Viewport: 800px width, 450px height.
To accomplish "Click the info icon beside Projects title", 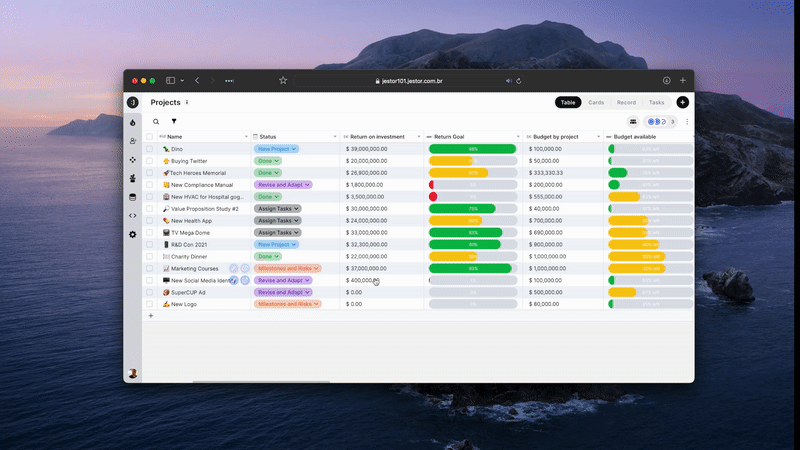I will (x=187, y=103).
